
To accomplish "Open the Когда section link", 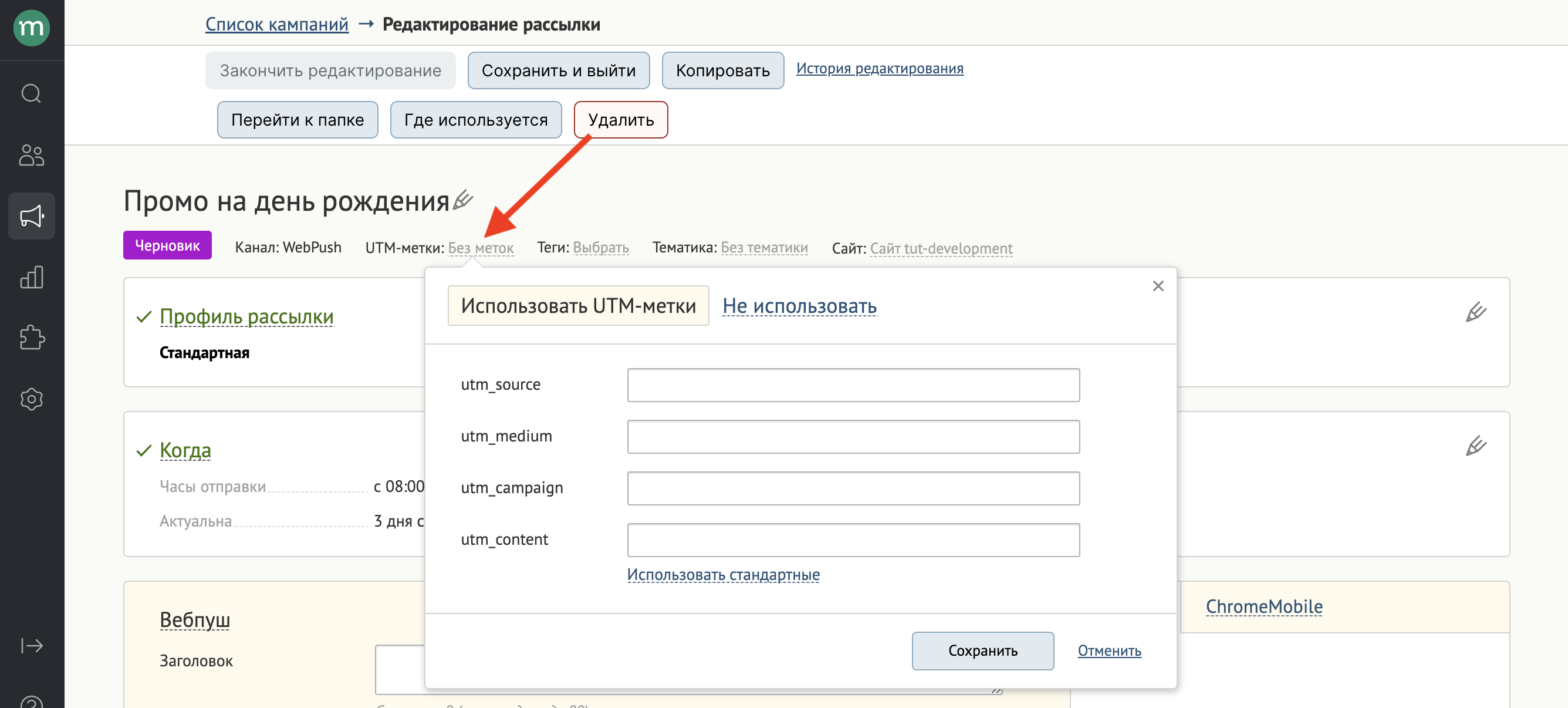I will point(185,450).
